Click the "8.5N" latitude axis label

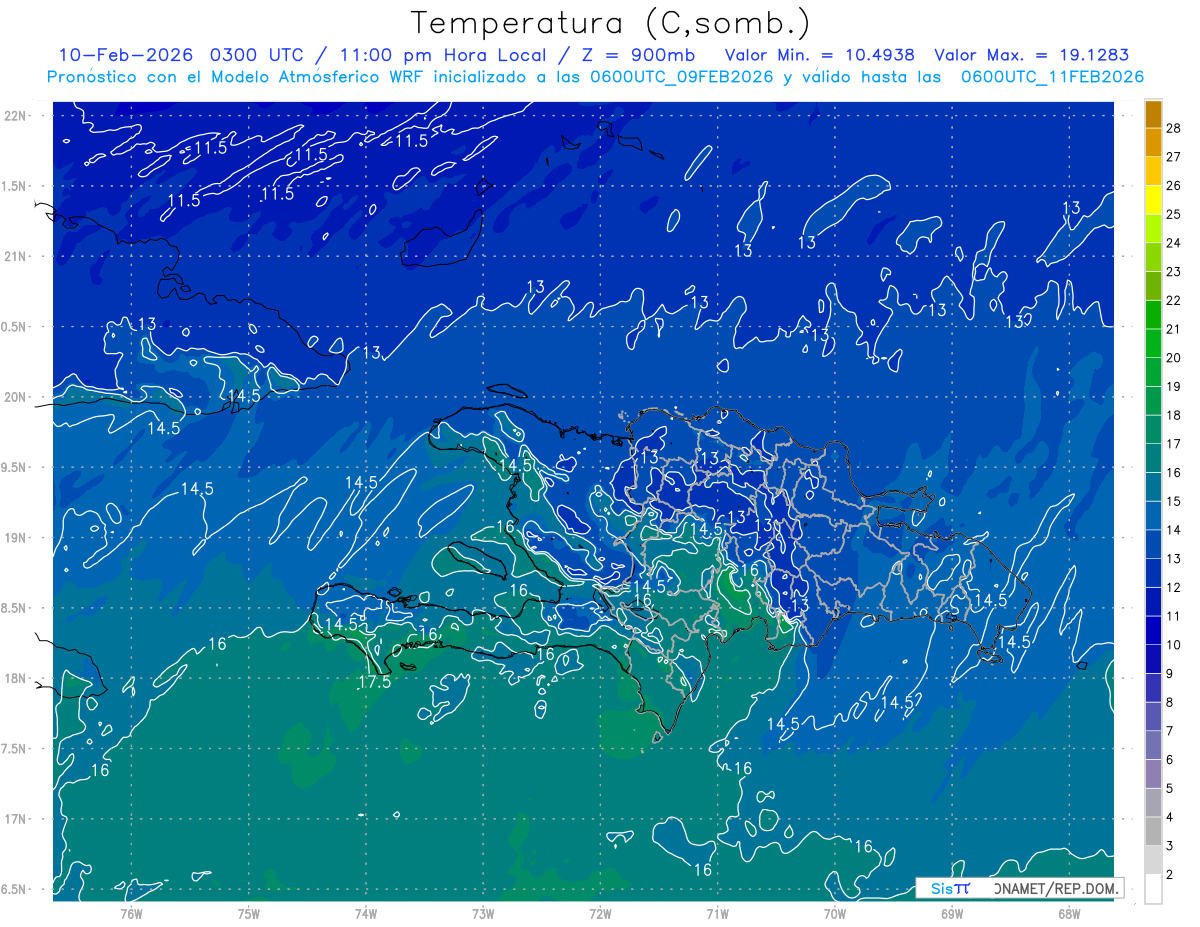pos(13,608)
